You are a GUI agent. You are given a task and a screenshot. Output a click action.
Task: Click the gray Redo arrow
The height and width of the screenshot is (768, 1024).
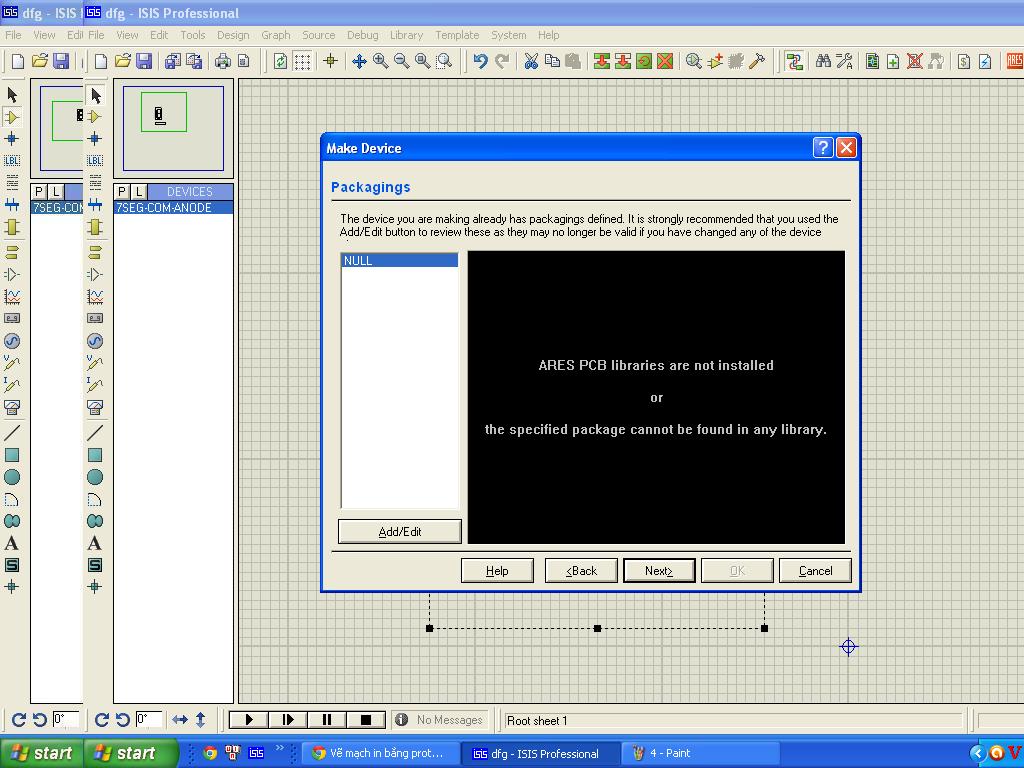click(x=502, y=61)
